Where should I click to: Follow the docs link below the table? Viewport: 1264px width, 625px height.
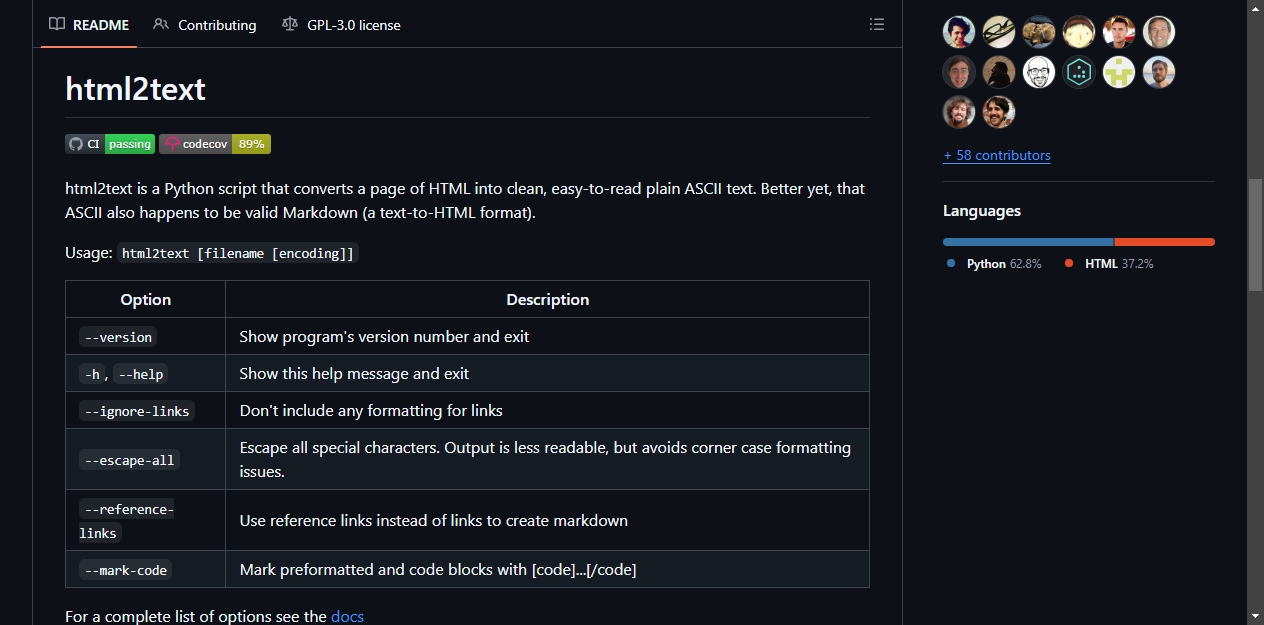pyautogui.click(x=347, y=617)
